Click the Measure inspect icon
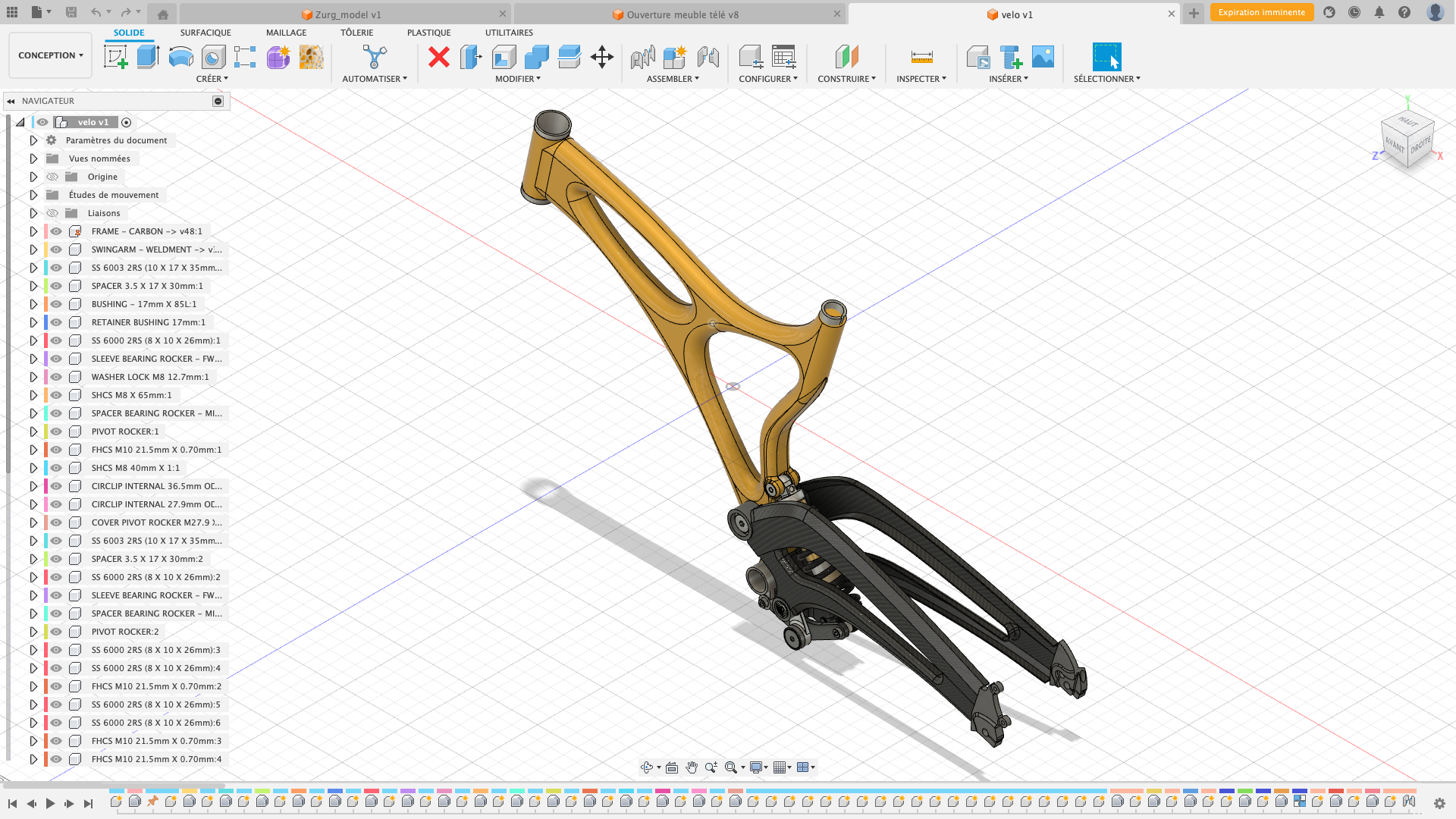Viewport: 1456px width, 819px height. click(x=921, y=57)
